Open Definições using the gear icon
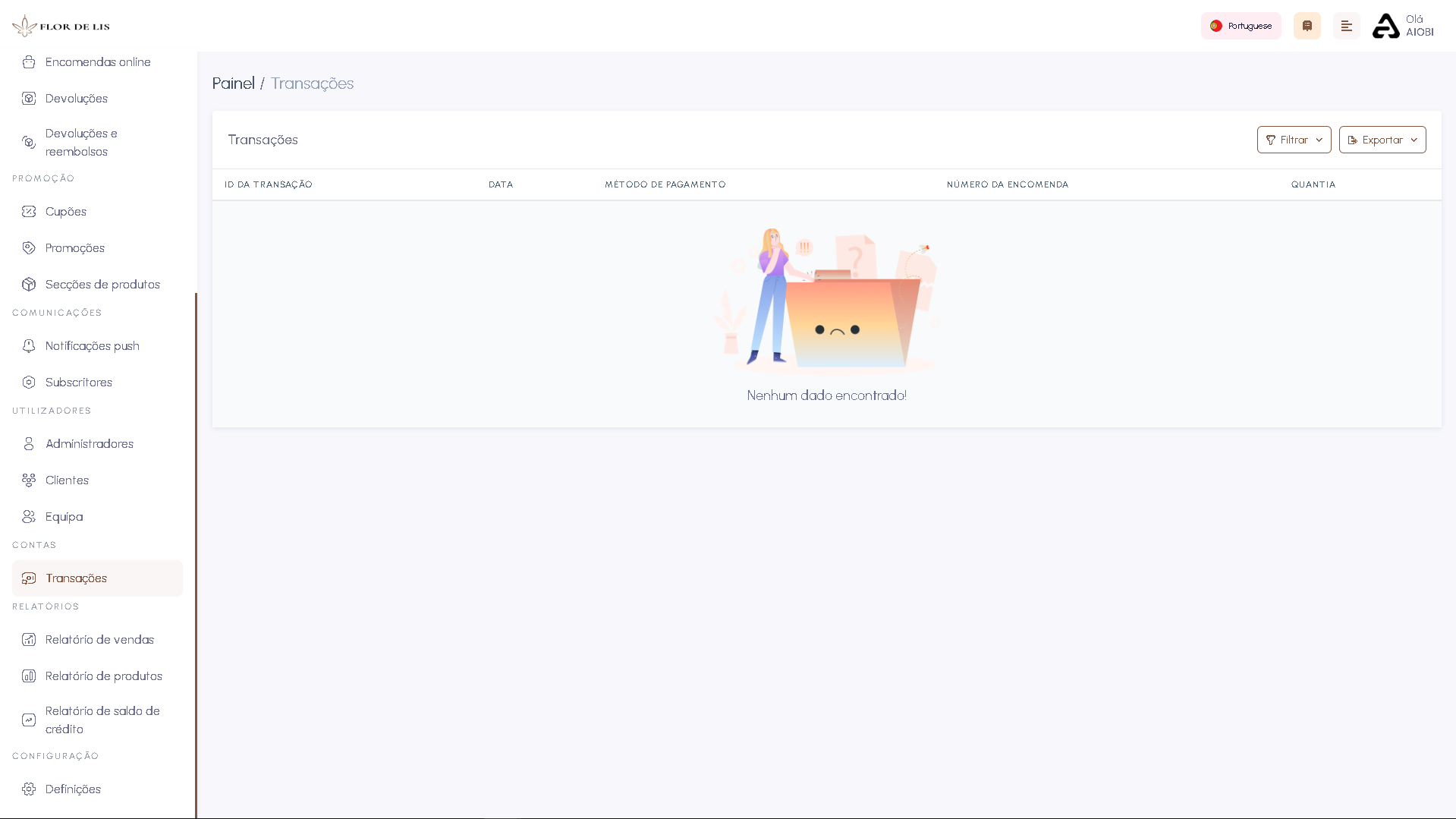 tap(29, 789)
